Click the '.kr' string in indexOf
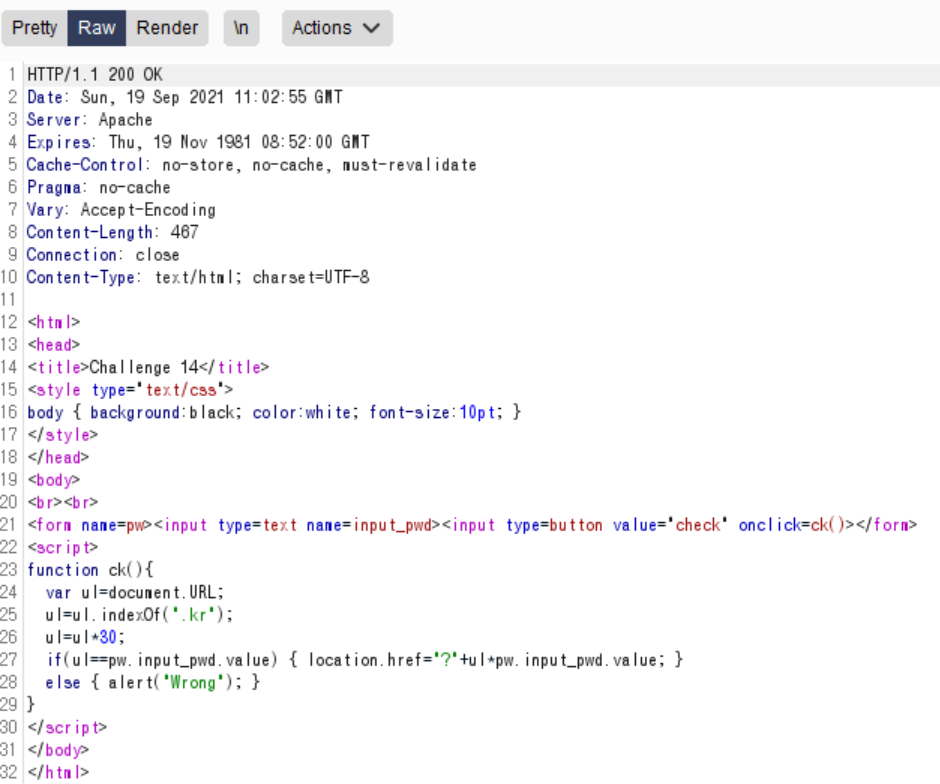Viewport: 940px width, 784px height. (x=193, y=615)
